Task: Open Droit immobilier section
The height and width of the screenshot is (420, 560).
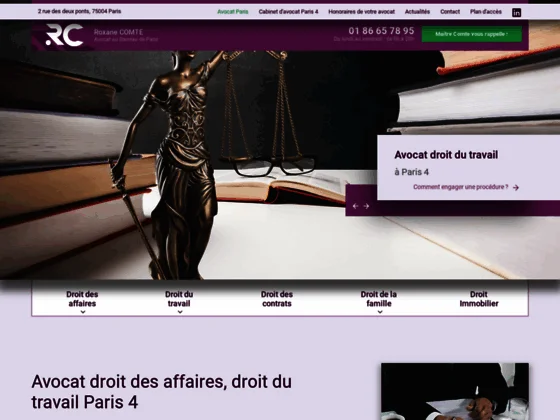Action: pos(479,299)
